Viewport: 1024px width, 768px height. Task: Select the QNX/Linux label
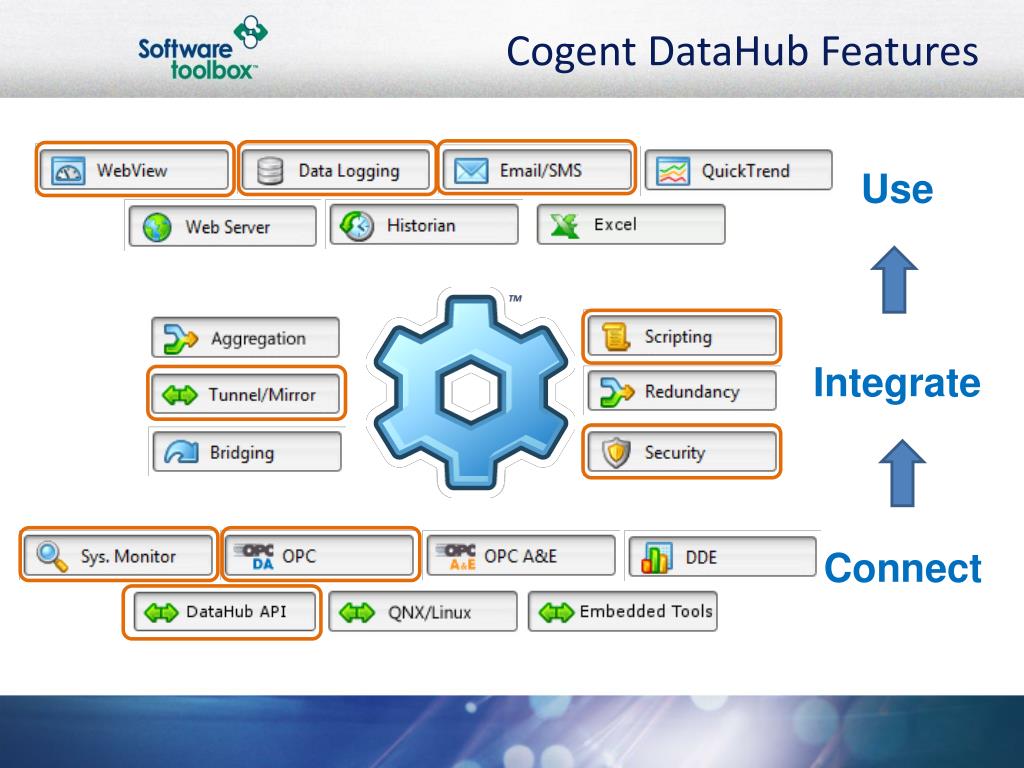coord(429,613)
